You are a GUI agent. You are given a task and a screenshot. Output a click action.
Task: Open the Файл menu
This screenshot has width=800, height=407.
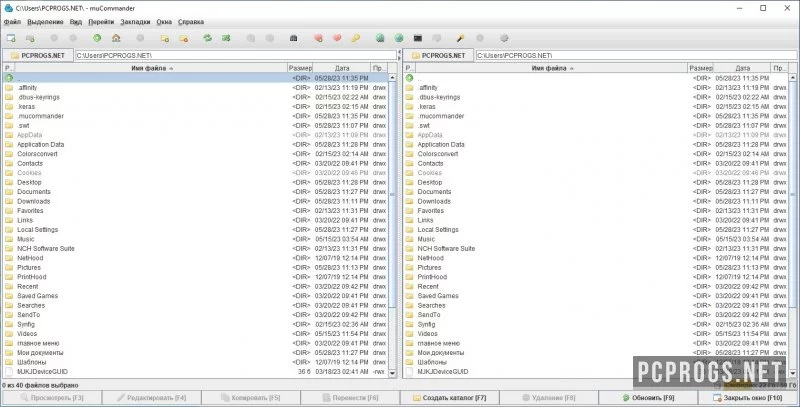click(x=12, y=22)
